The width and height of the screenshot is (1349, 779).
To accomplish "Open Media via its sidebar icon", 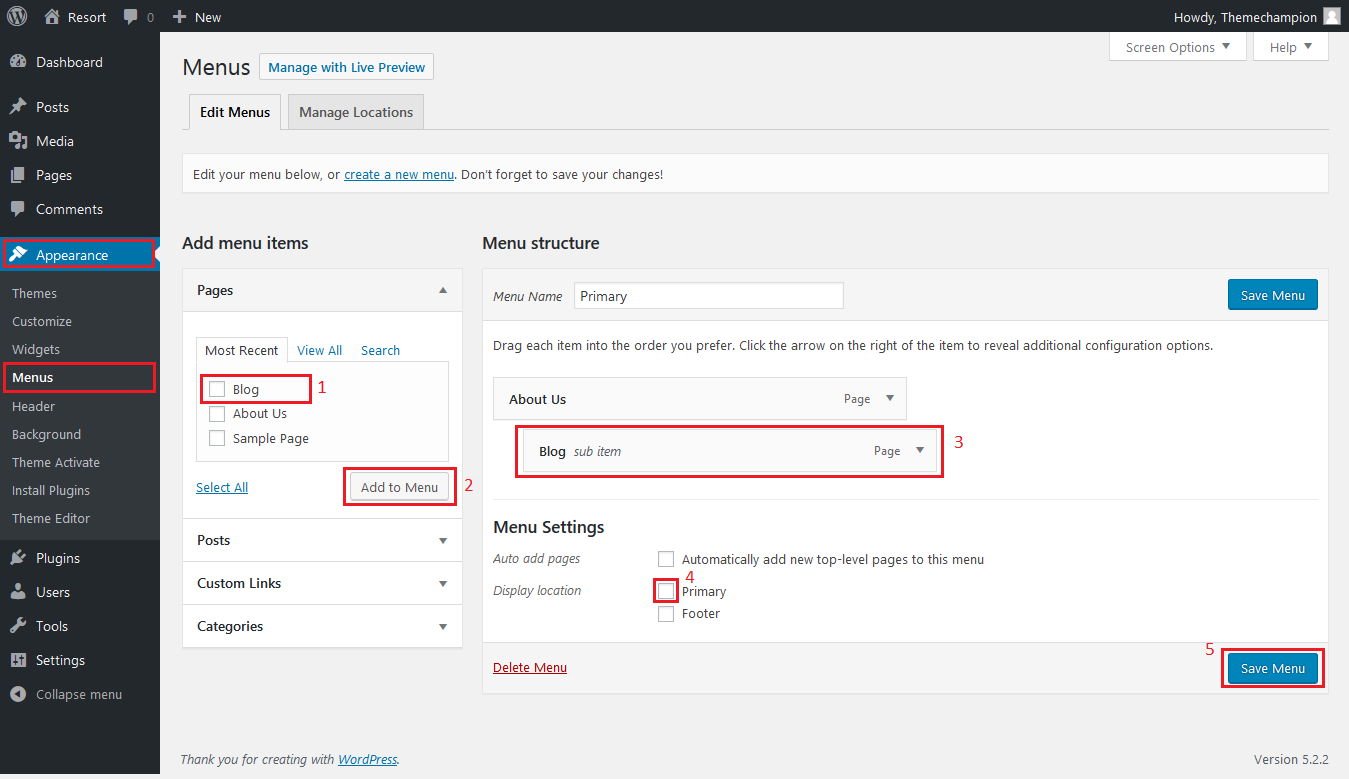I will coord(18,141).
